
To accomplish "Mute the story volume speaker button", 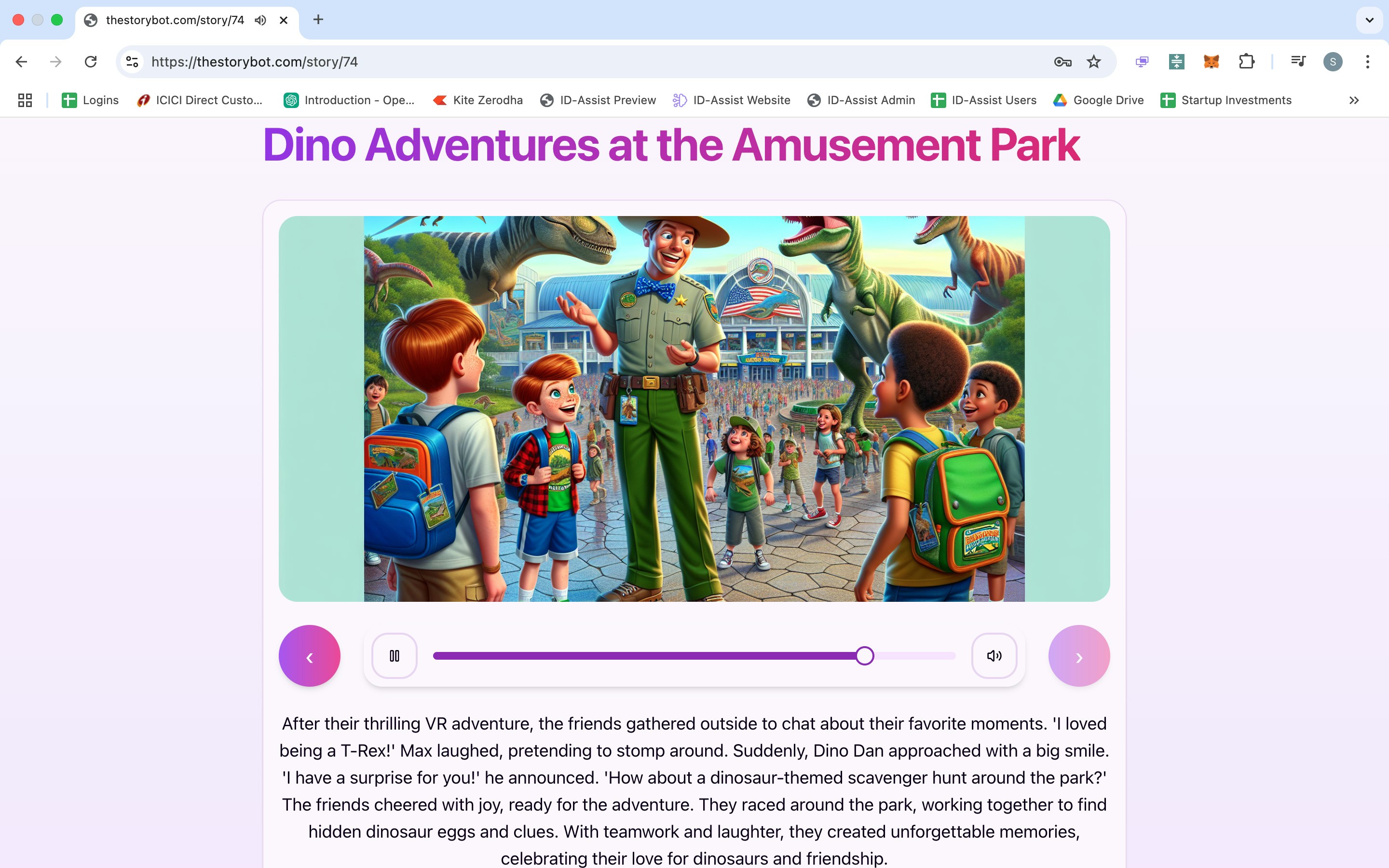I will click(x=994, y=656).
